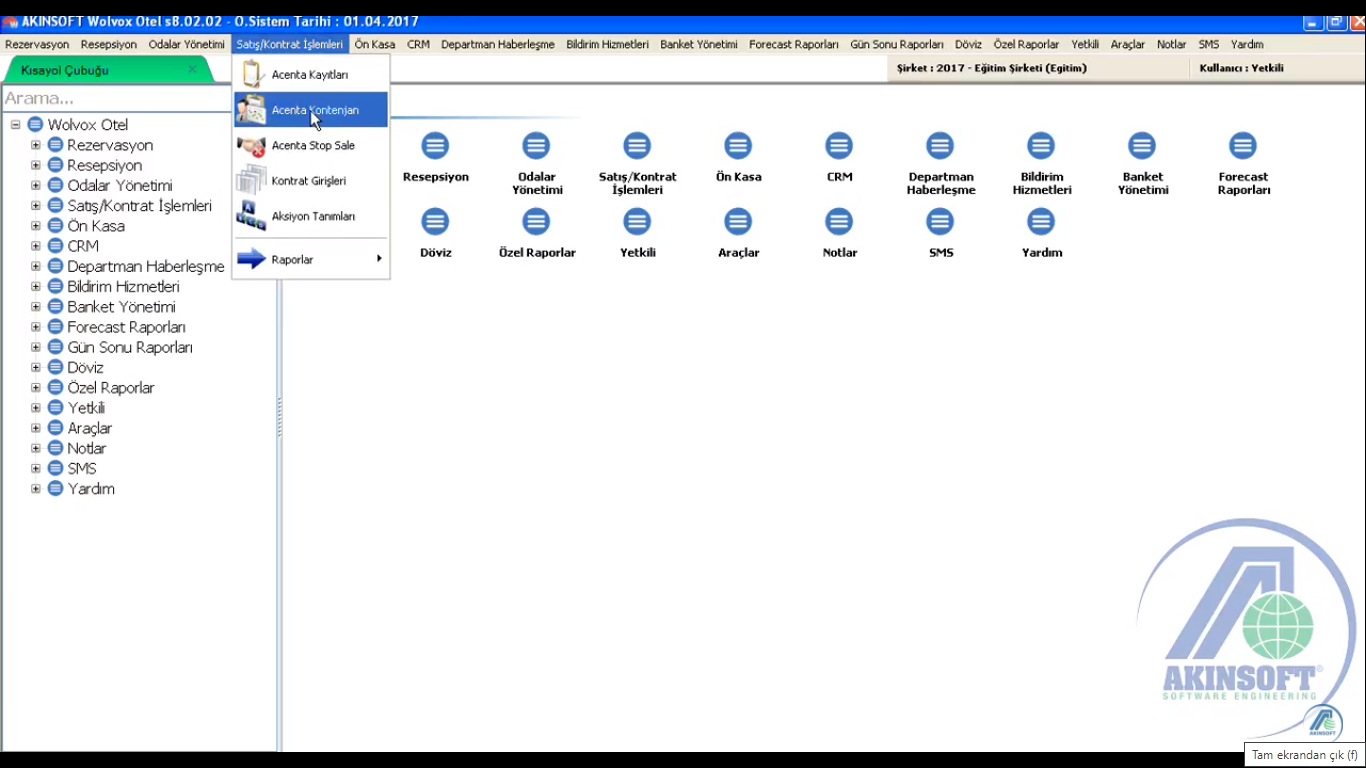The height and width of the screenshot is (768, 1366).
Task: Open the Forecast Raporları shortcut icon on the main panel
Action: click(x=1243, y=146)
